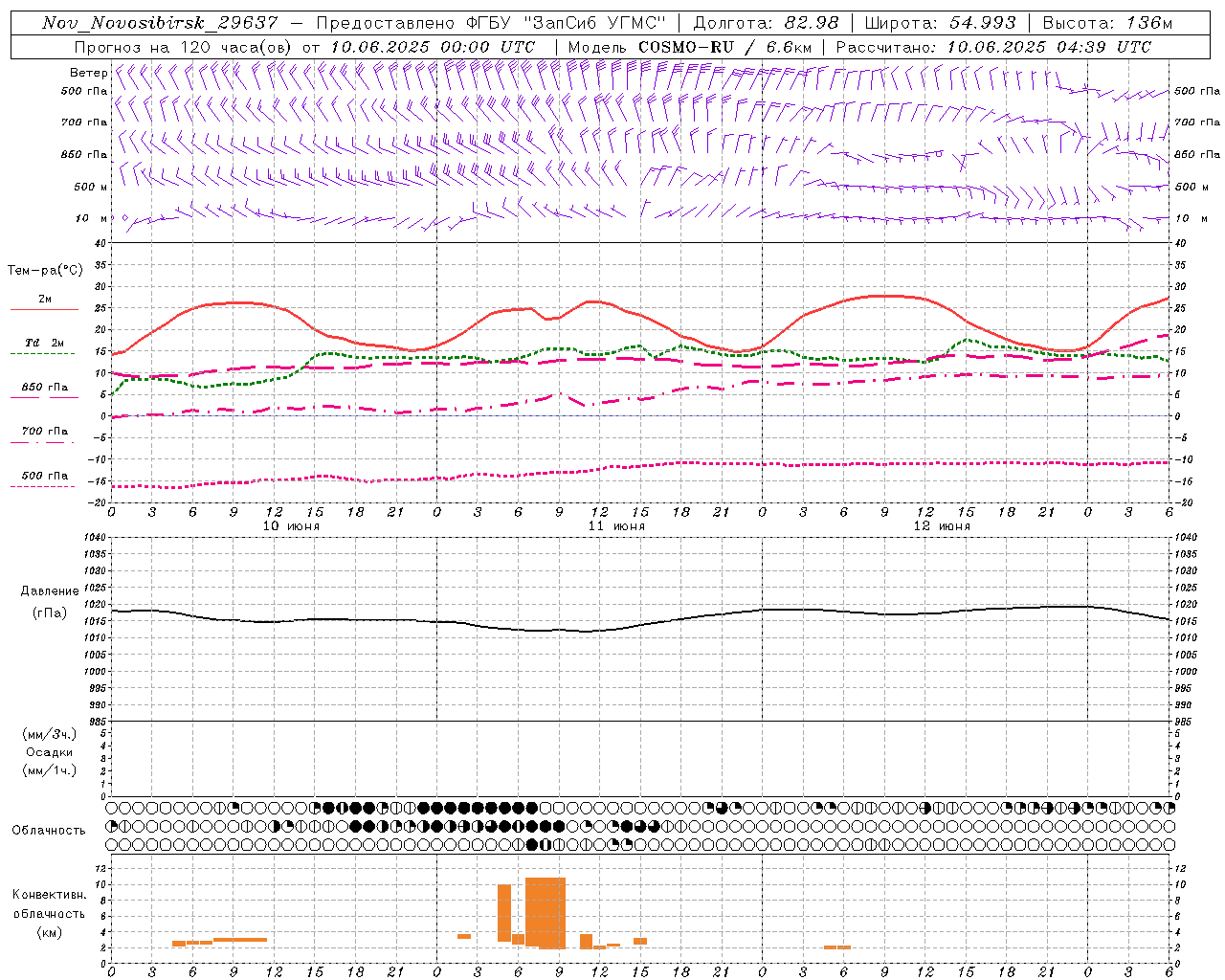Click the '10 июня' date label
Screen dimensions: 1225x980
click(291, 526)
